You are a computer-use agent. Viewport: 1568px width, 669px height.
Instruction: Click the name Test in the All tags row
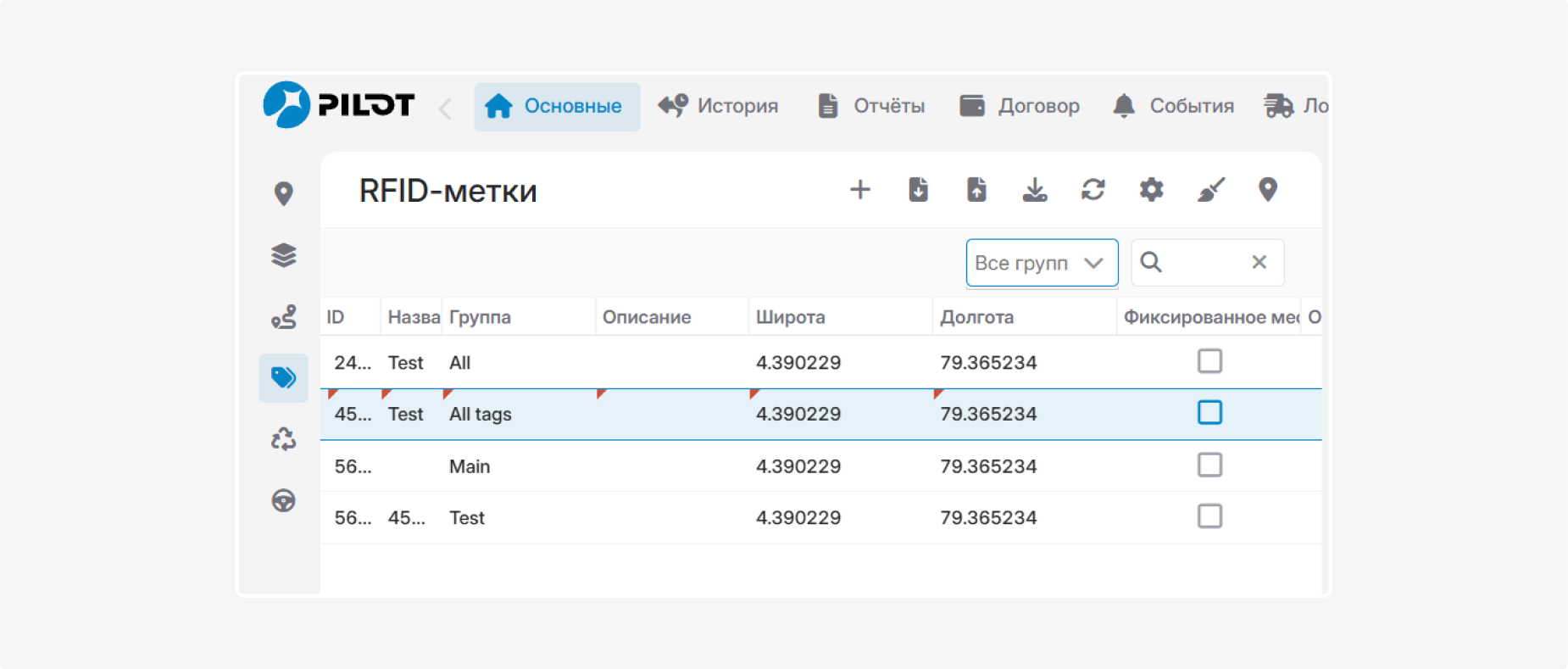[x=405, y=415]
